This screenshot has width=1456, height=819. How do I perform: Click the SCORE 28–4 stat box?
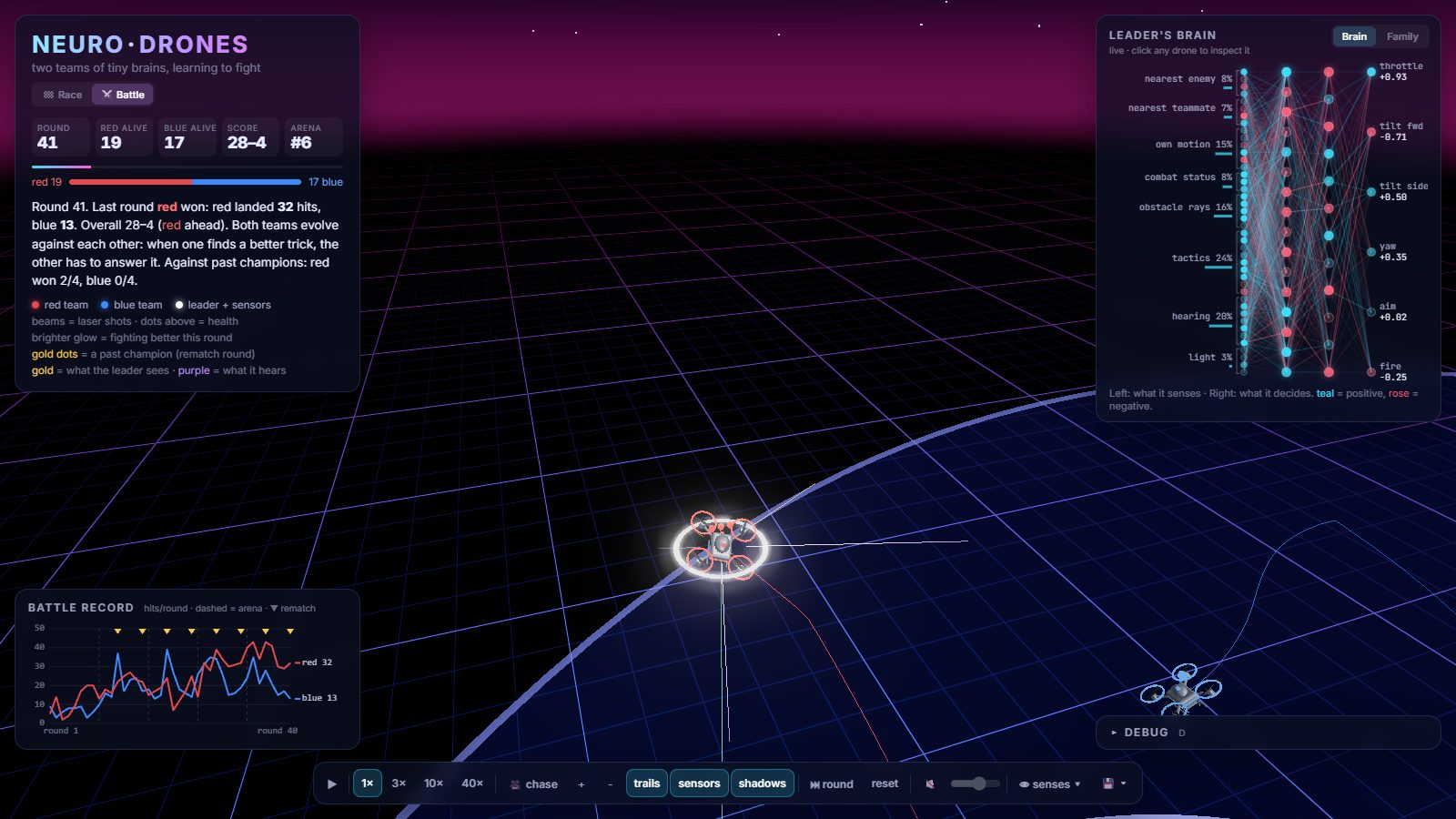tap(249, 136)
